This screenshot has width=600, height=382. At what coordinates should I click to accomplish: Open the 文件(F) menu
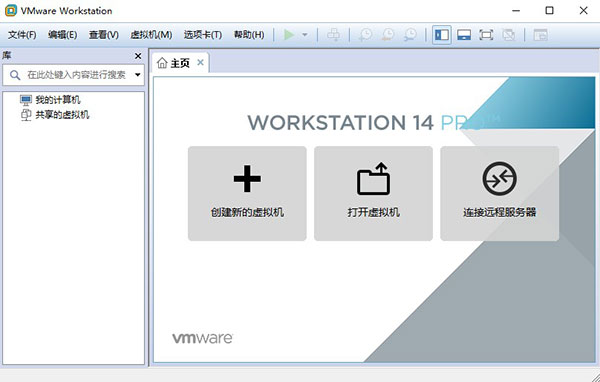point(22,35)
